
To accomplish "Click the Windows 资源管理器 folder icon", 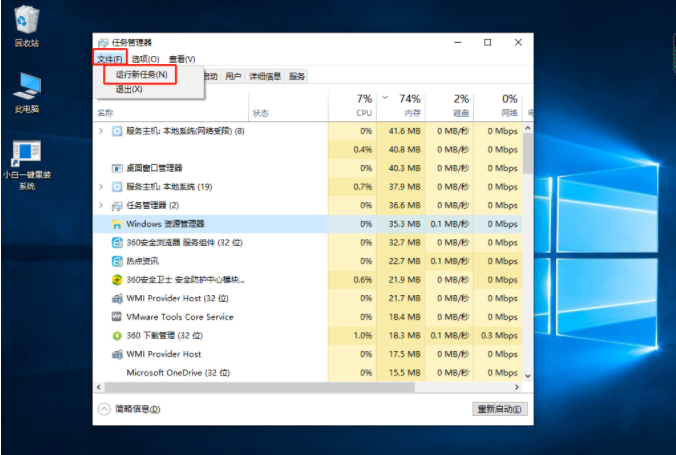I will point(117,224).
